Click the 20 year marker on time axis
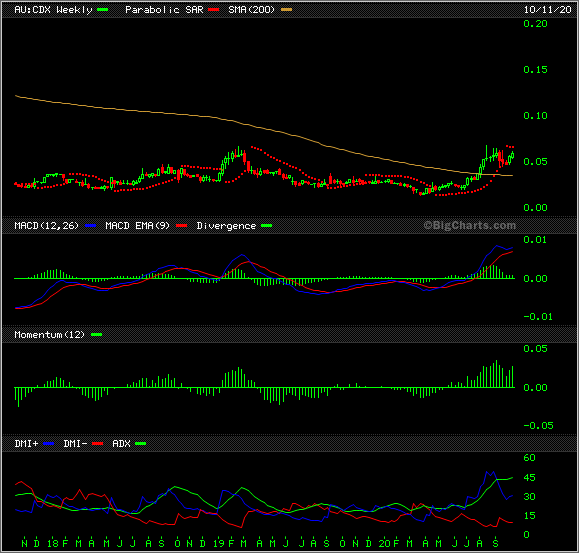 (384, 543)
